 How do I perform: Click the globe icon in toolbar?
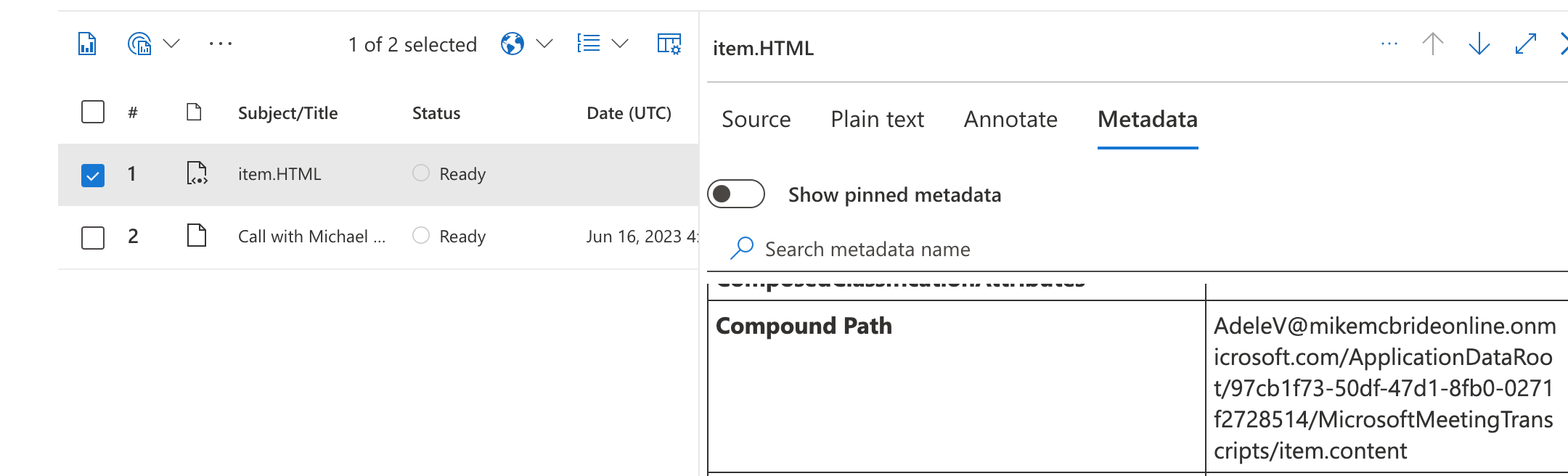pos(513,44)
